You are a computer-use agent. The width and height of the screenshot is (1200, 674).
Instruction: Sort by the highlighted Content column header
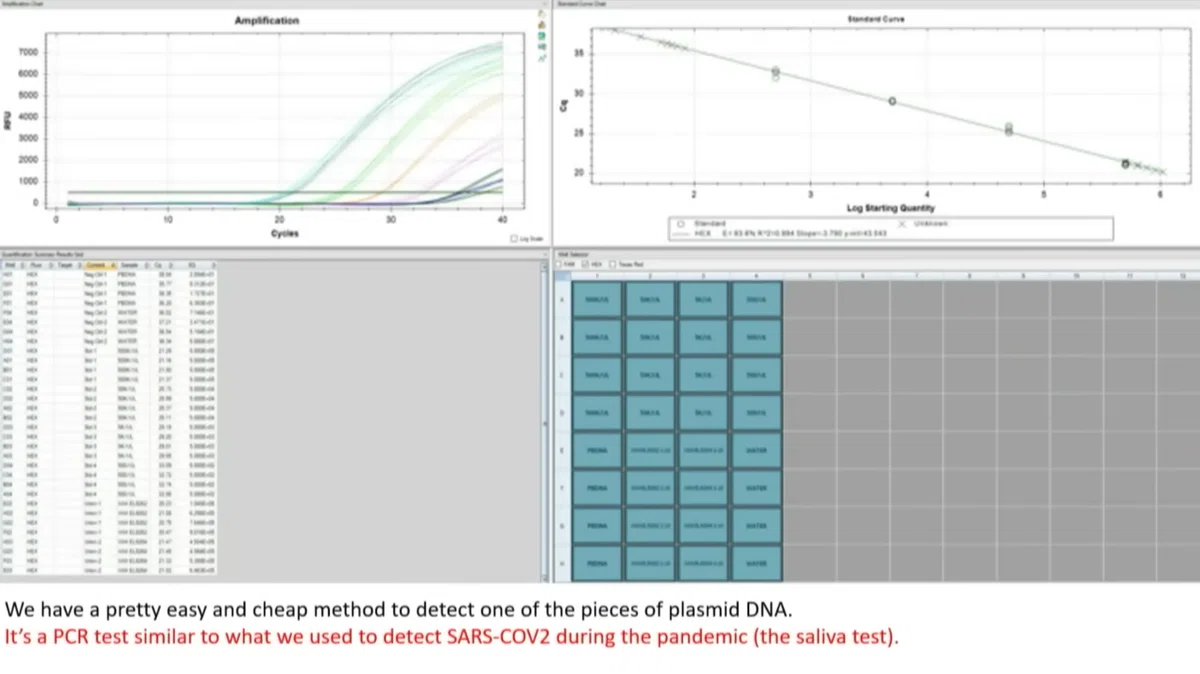100,265
